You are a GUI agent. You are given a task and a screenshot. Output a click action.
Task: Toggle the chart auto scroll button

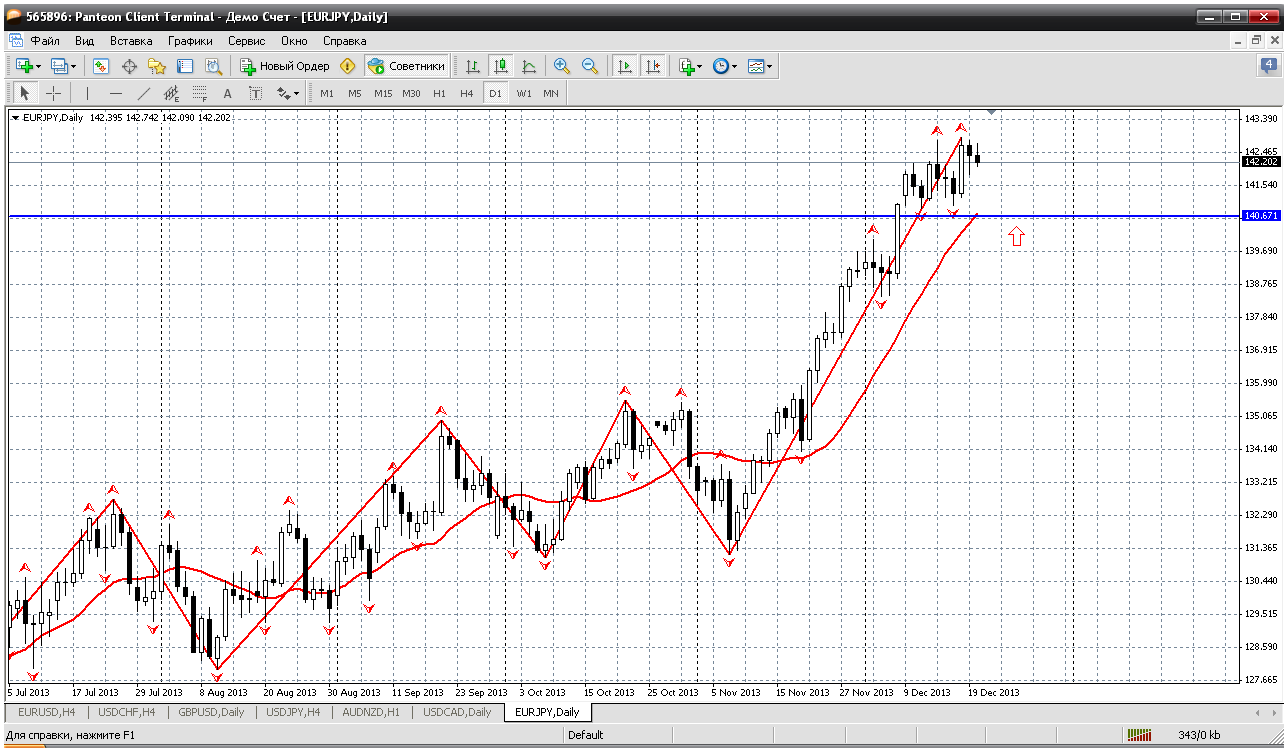point(625,66)
